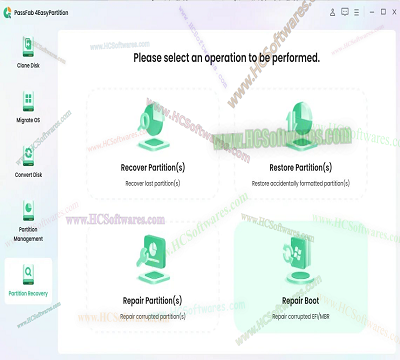The height and width of the screenshot is (360, 400).
Task: Click the Partition Recovery label
Action: point(28,294)
